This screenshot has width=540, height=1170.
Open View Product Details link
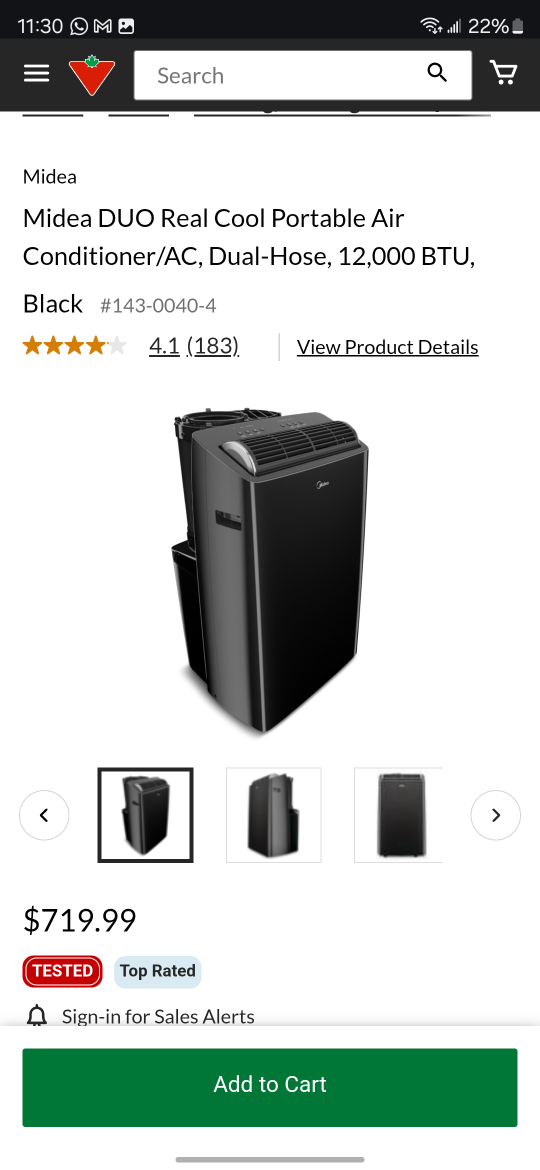pos(387,347)
